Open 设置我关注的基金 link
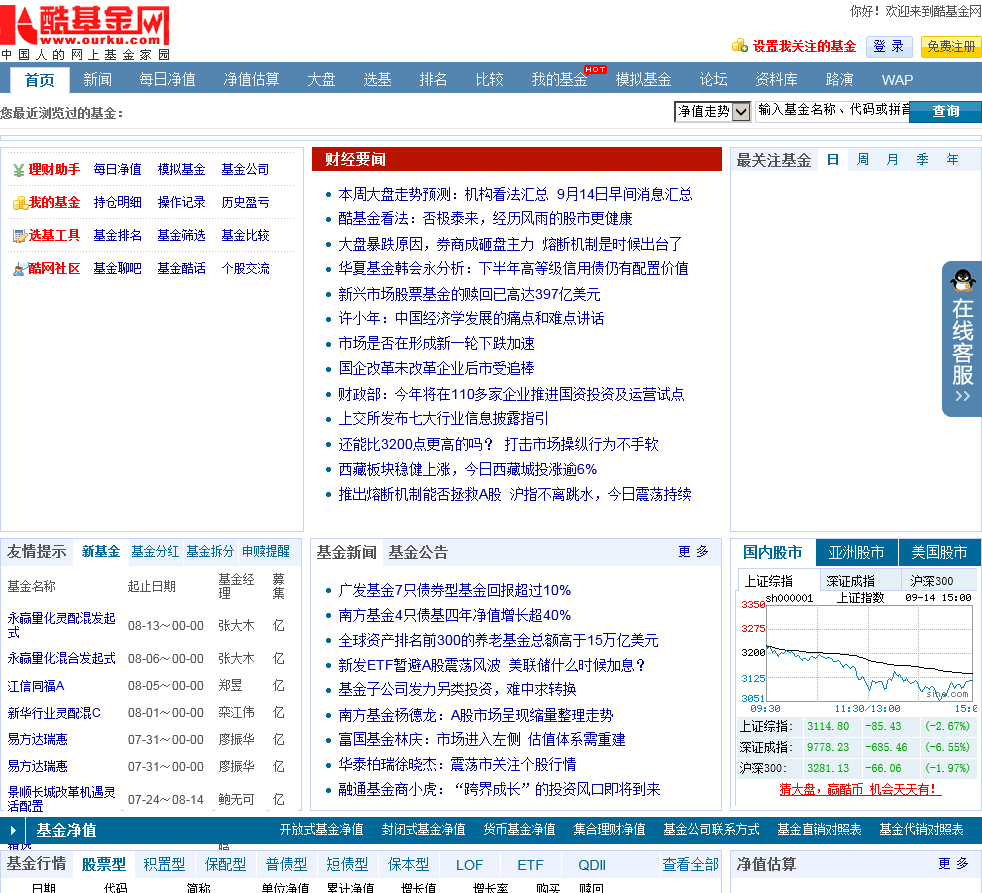Viewport: 982px width, 893px height. point(804,46)
